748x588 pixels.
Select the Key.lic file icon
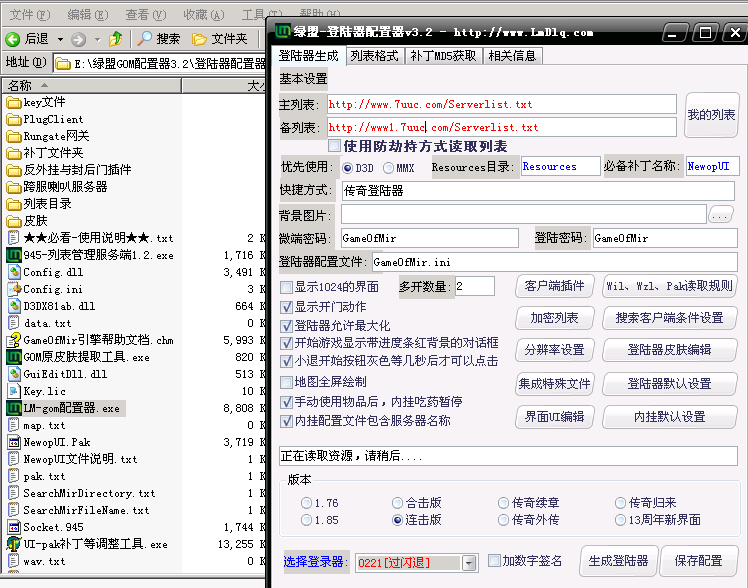tap(14, 391)
